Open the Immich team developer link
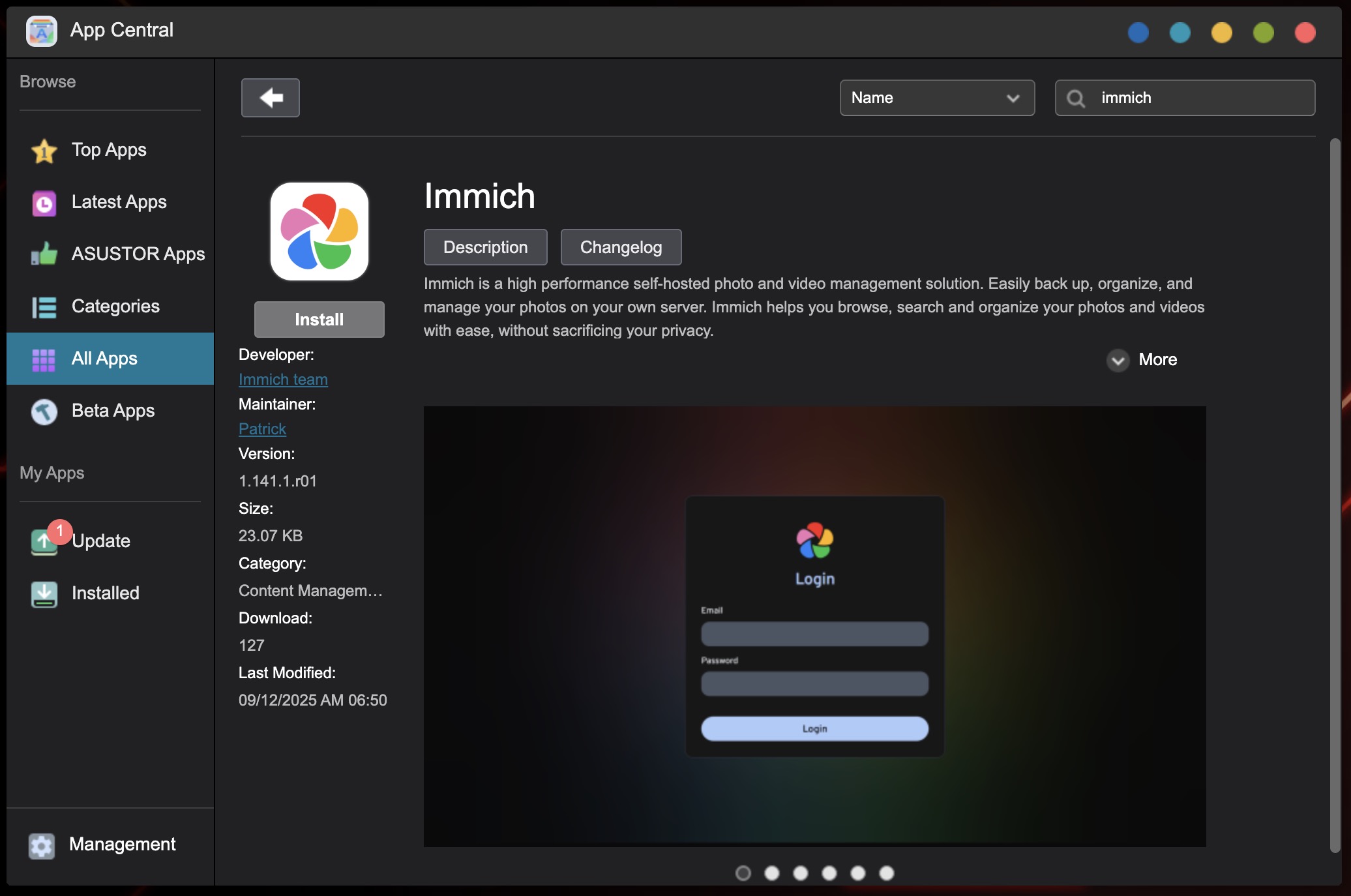 click(283, 380)
